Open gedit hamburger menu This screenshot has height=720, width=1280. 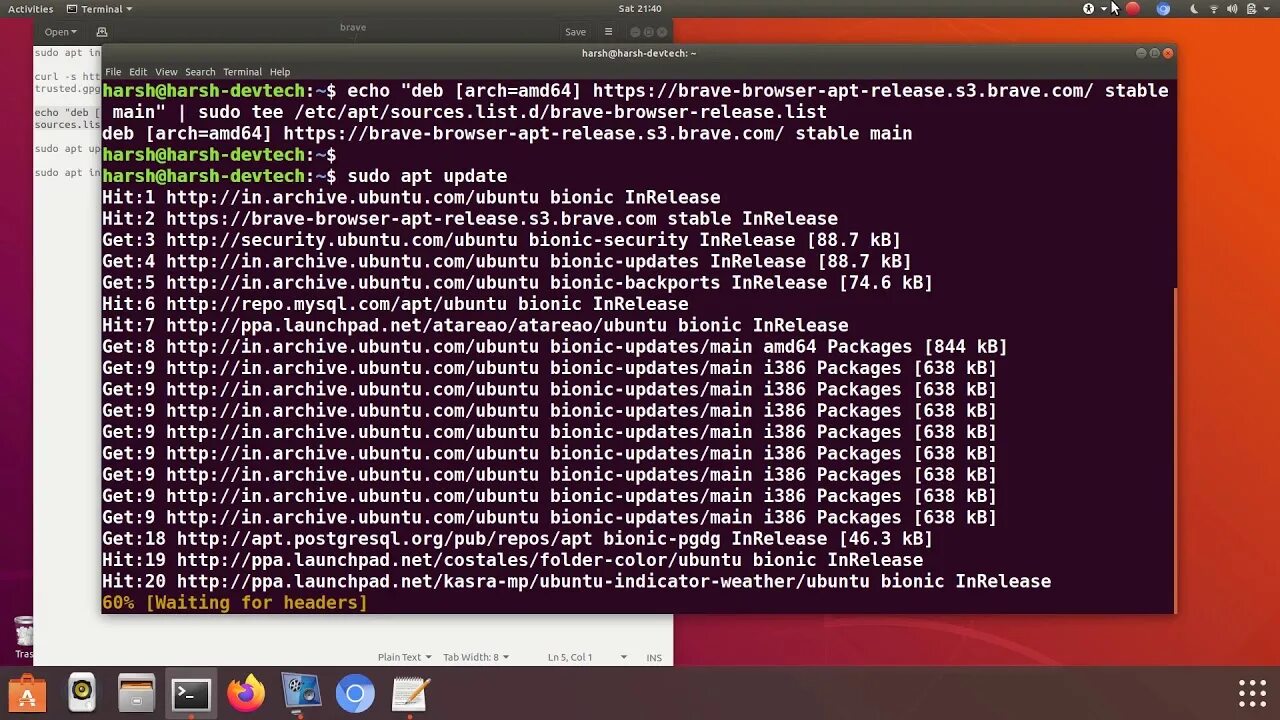click(607, 32)
